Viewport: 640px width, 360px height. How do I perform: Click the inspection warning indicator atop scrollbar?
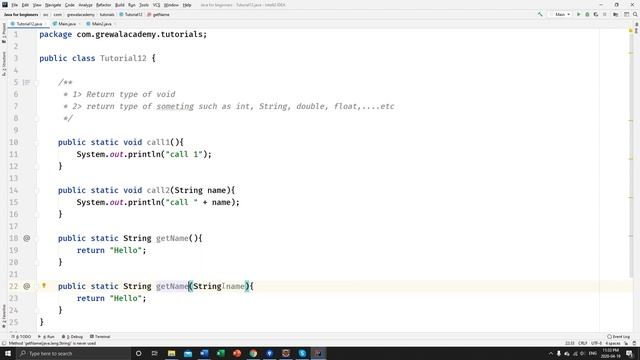[631, 31]
